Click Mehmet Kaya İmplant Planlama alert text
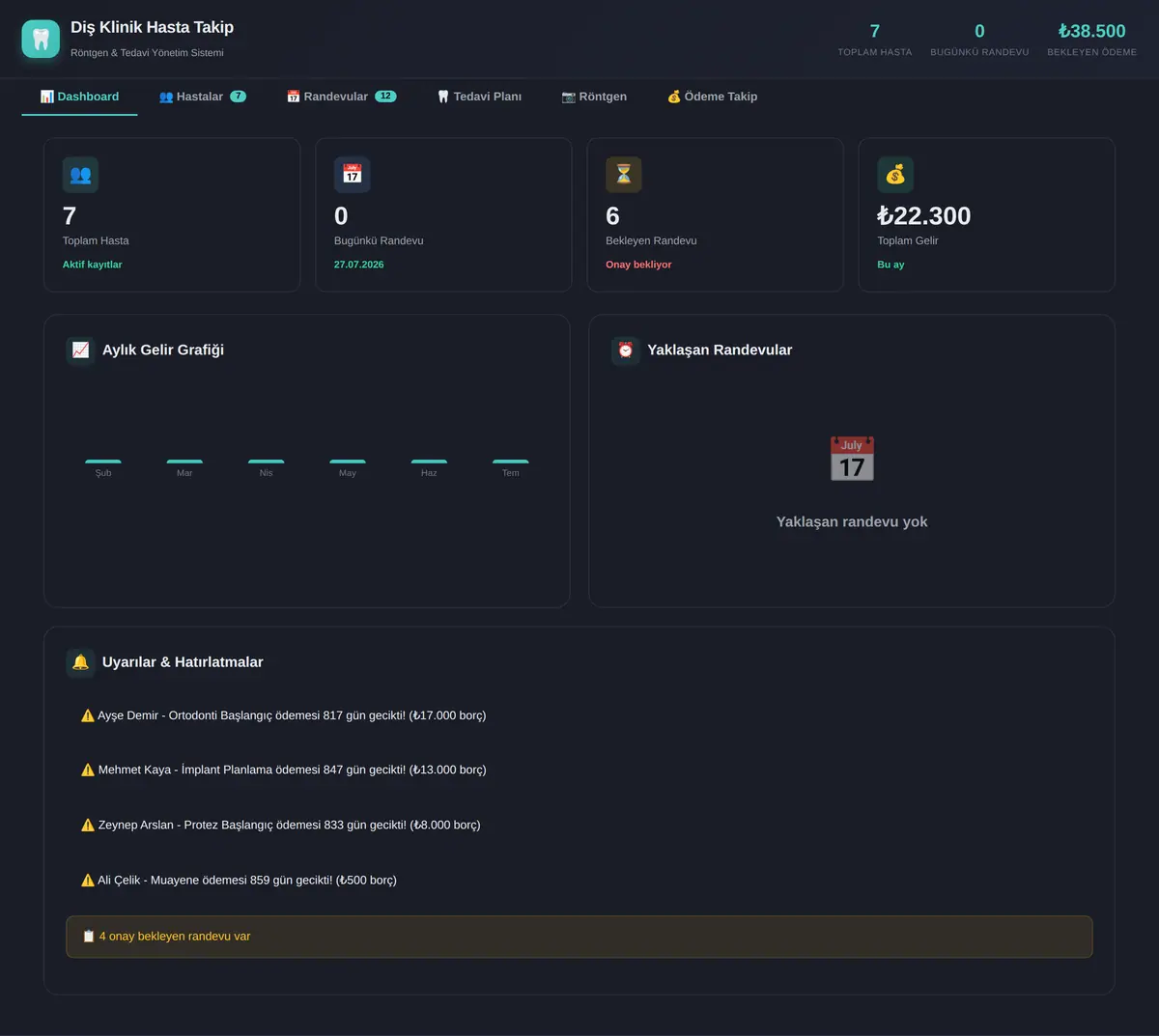Image resolution: width=1159 pixels, height=1036 pixels. click(x=292, y=770)
